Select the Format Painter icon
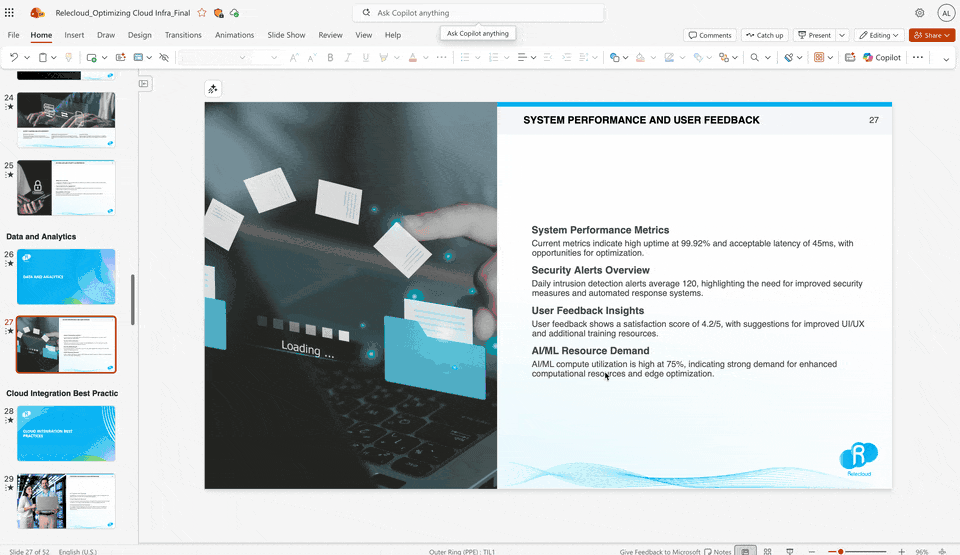960x555 pixels. (69, 58)
